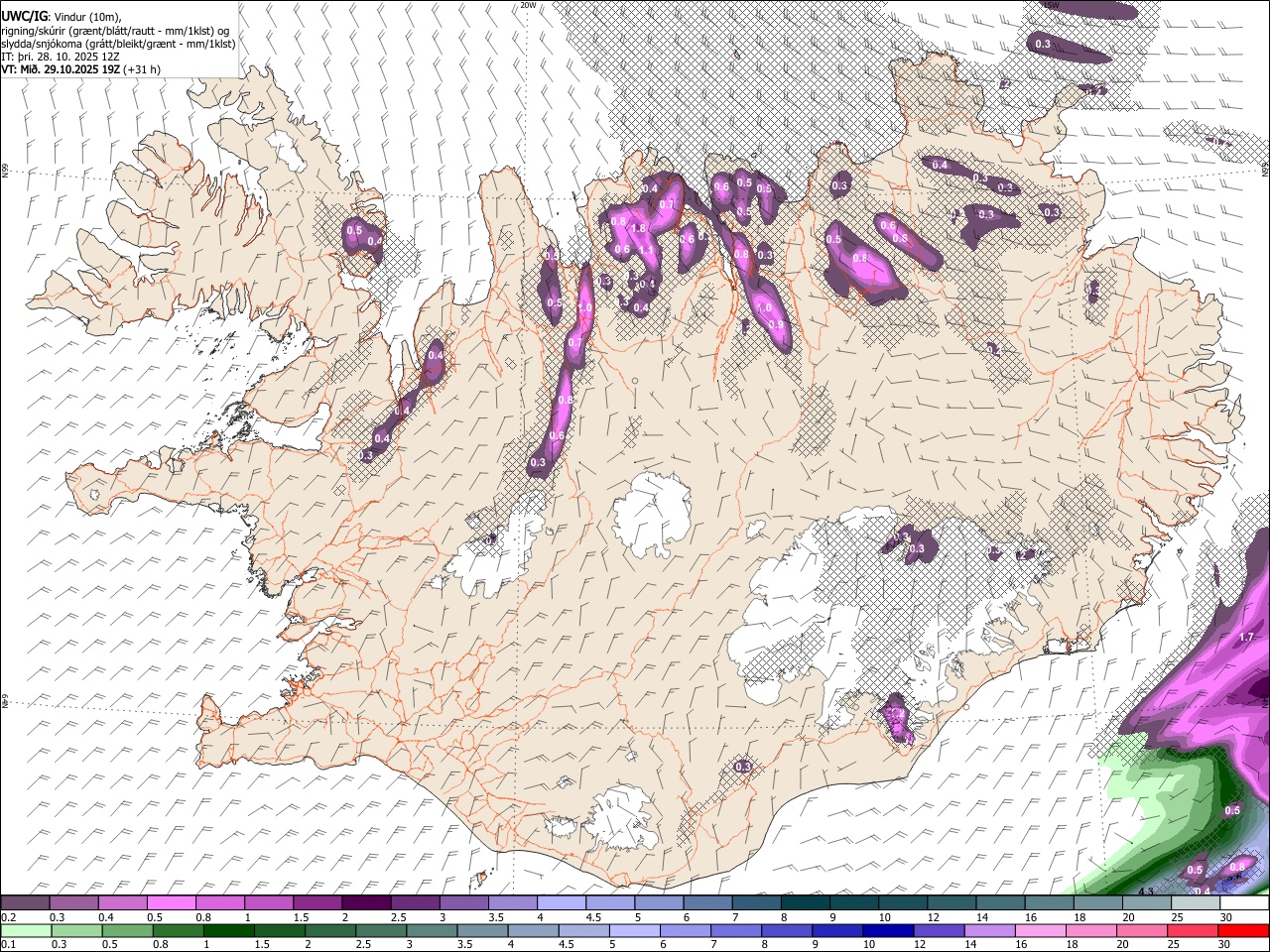This screenshot has width=1270, height=952.
Task: Click the 0.1 pale green rain scale swatch
Action: pos(25,931)
